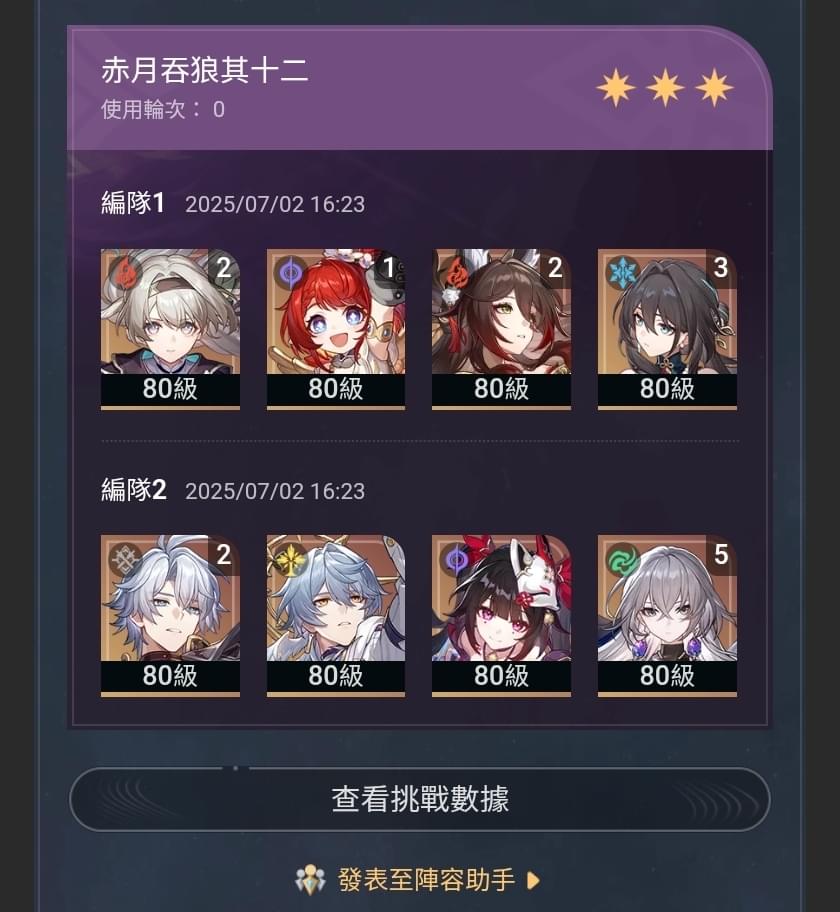Select Sparkle's card in team 2
Viewport: 840px width, 912px height.
501,616
